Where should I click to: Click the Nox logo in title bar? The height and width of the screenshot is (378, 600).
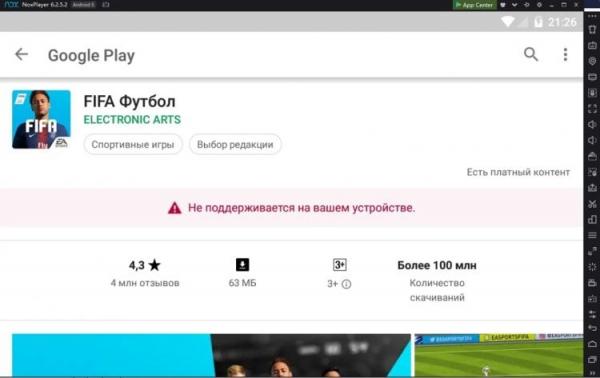11,5
